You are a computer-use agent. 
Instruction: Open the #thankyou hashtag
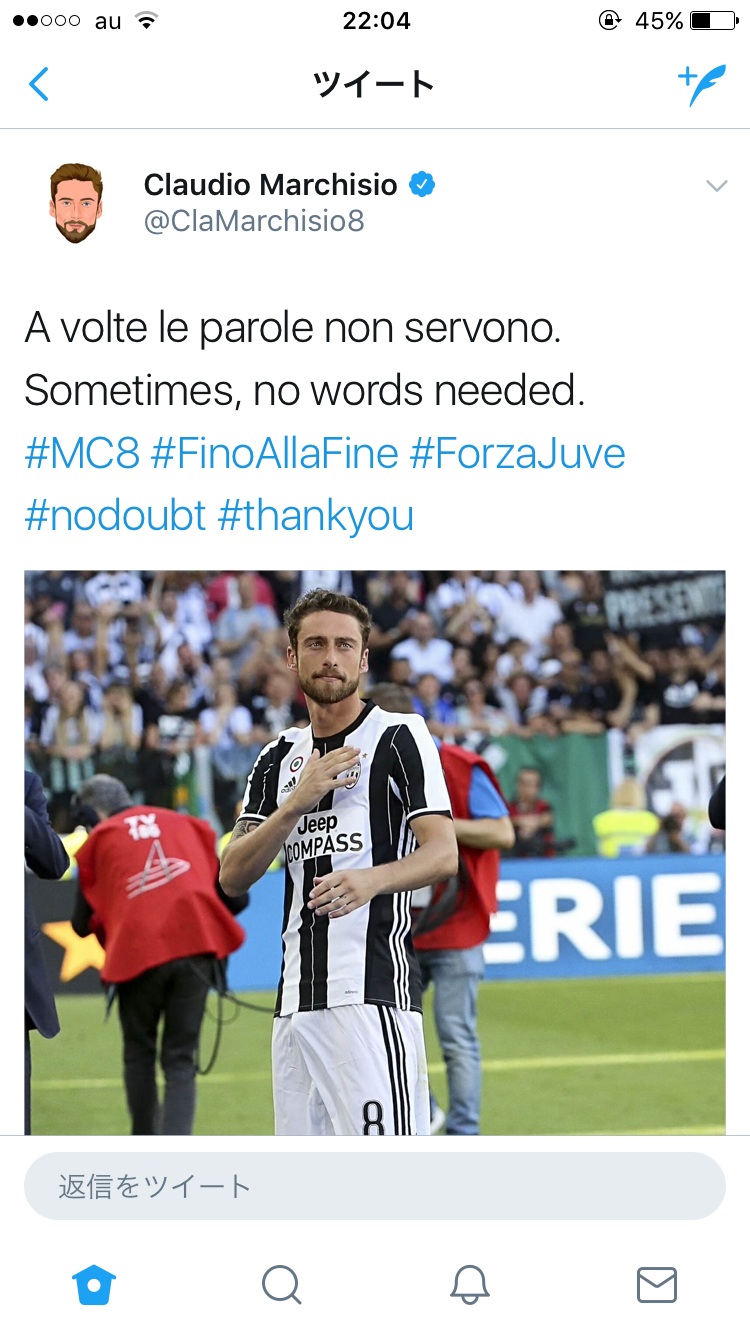pyautogui.click(x=315, y=517)
